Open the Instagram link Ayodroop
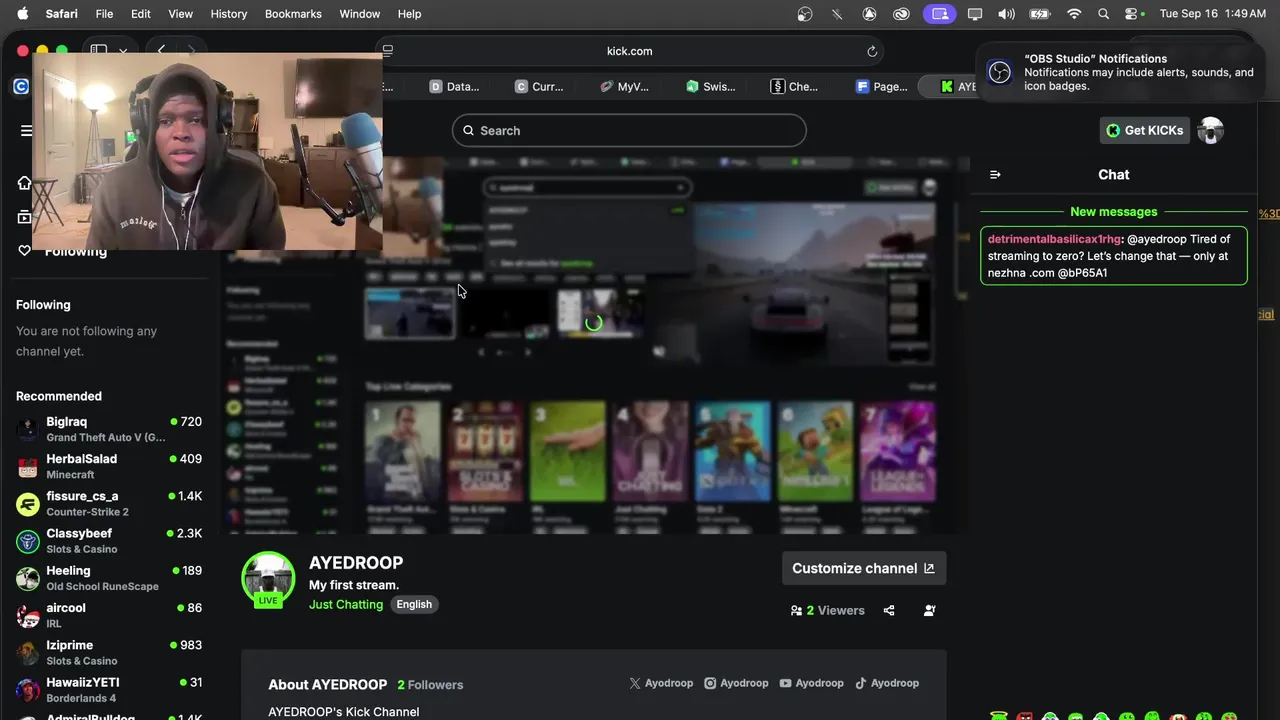Screen dimensions: 1280x720 [736, 683]
